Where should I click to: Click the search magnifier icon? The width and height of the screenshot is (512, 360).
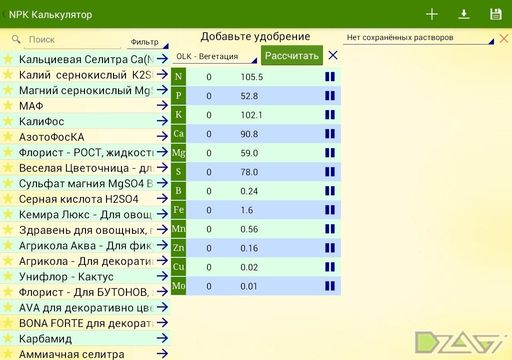16,39
